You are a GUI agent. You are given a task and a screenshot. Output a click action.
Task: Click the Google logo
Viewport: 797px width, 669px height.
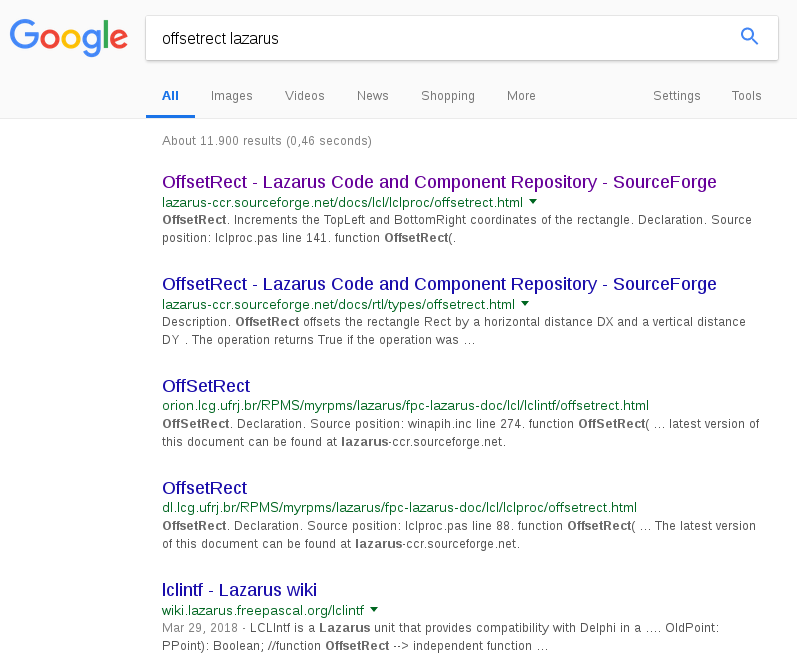pyautogui.click(x=68, y=37)
